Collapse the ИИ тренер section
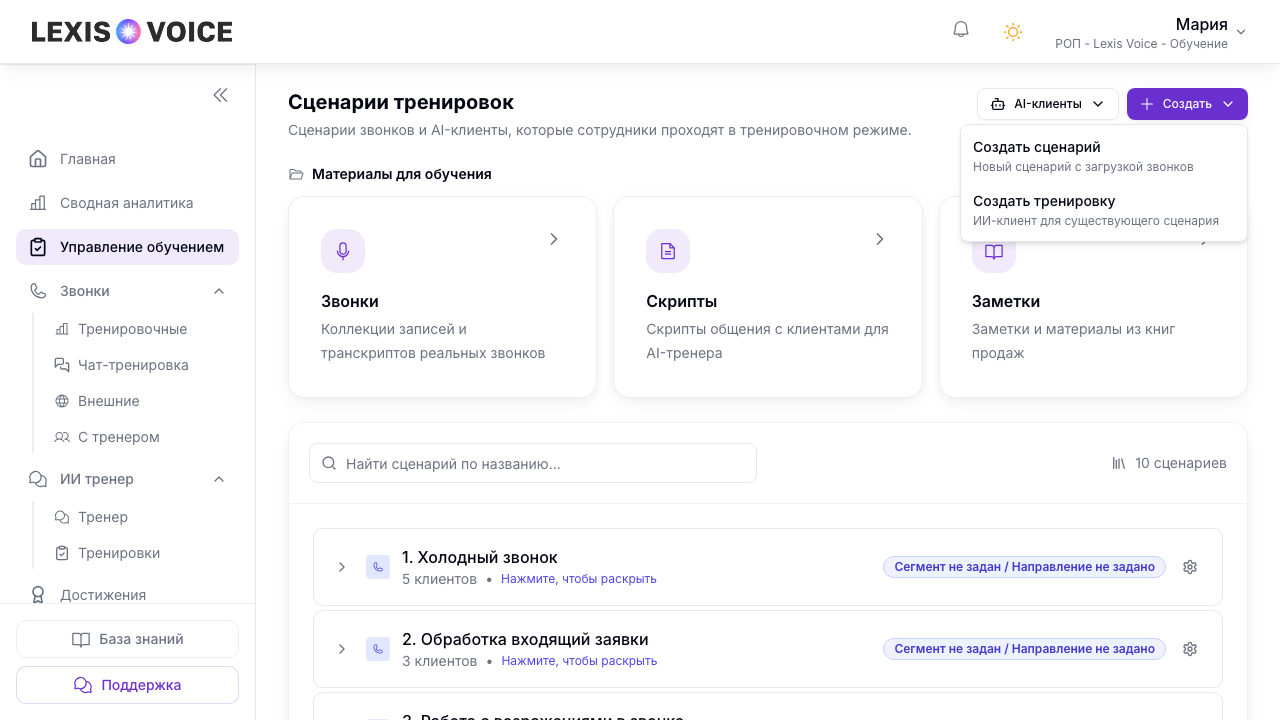The width and height of the screenshot is (1280, 720). [219, 479]
